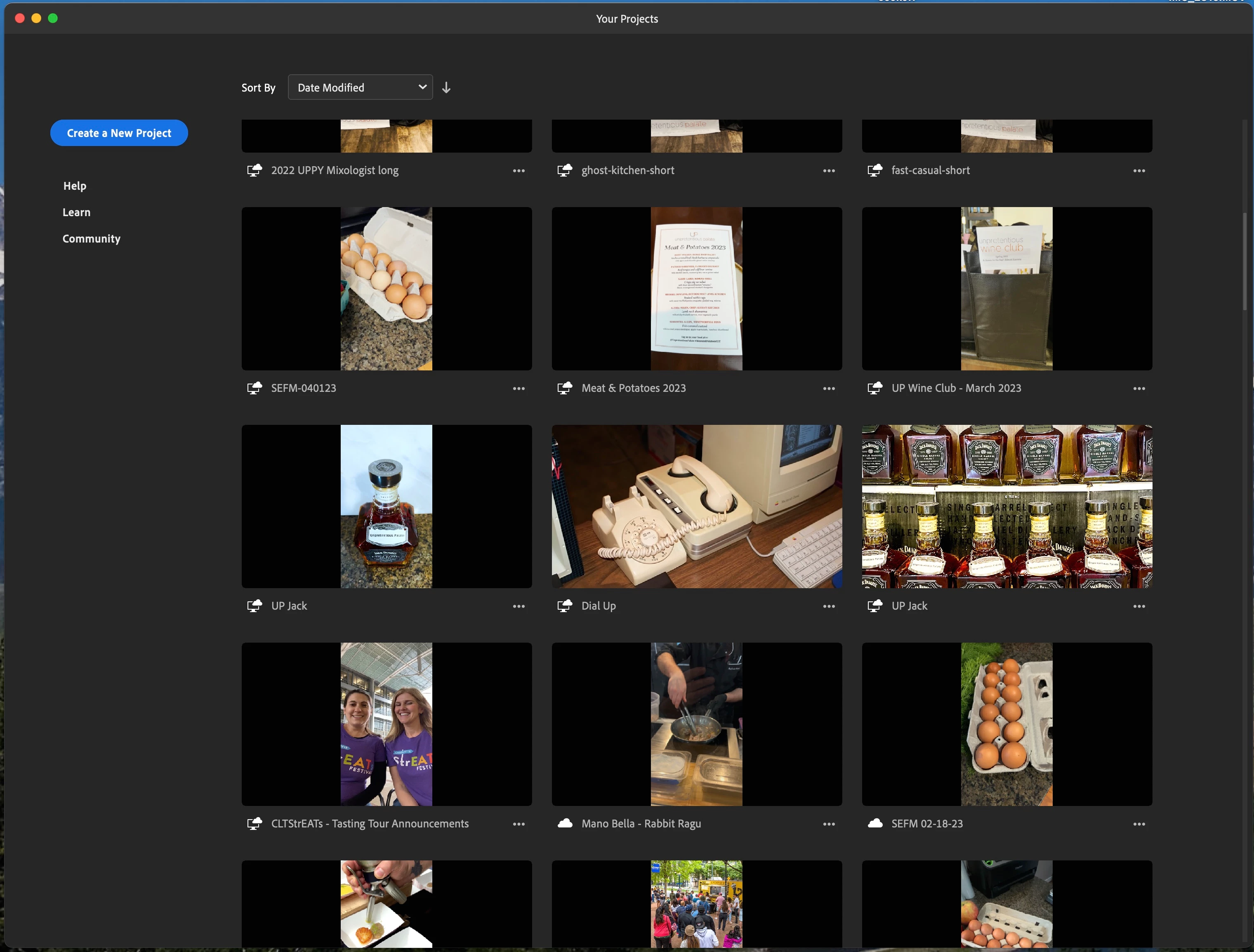Image resolution: width=1254 pixels, height=952 pixels.
Task: Open more options for 2022 UPPY Mixologist long
Action: 518,171
